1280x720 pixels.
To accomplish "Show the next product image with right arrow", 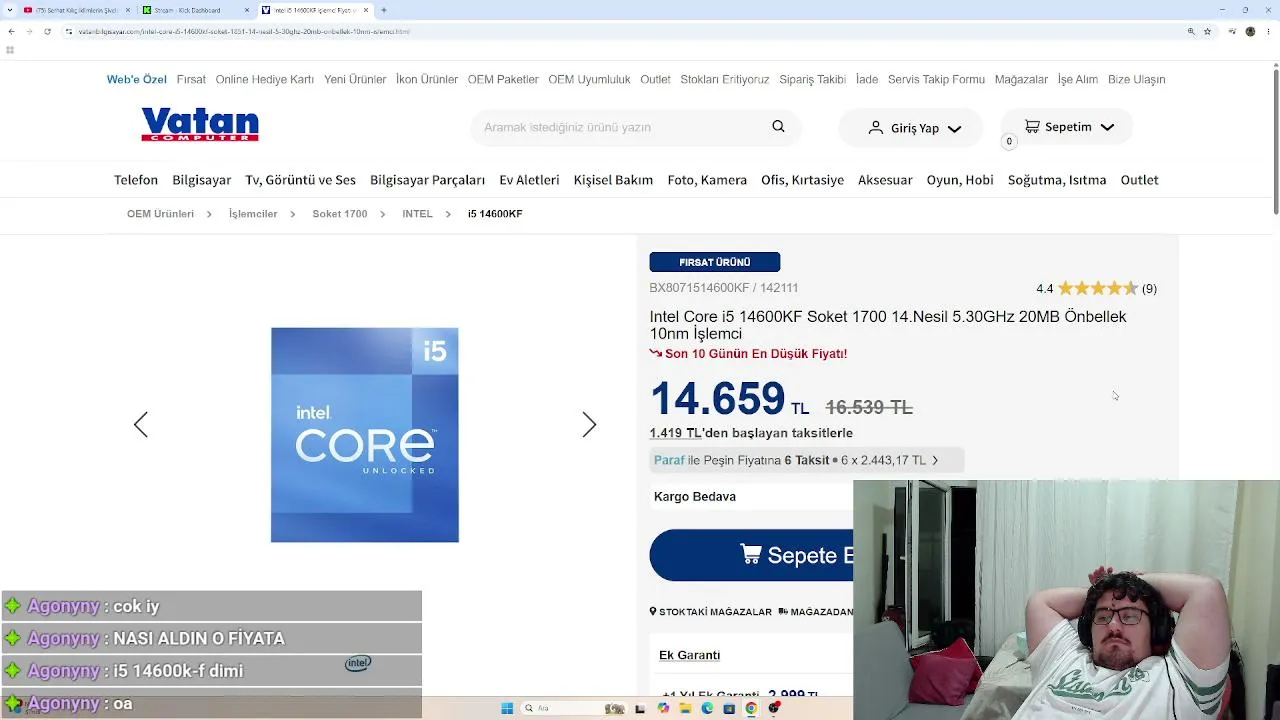I will 589,425.
